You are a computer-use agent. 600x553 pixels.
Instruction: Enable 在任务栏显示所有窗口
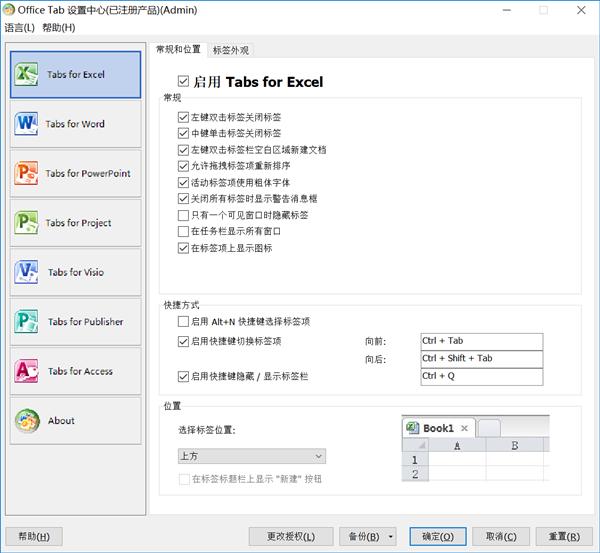183,231
